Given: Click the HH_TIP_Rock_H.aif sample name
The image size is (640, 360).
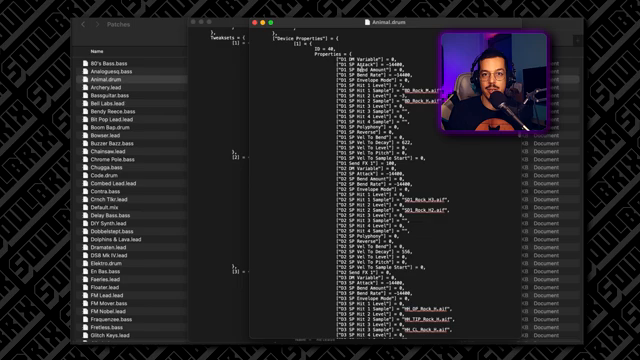Looking at the screenshot, I should pyautogui.click(x=428, y=320).
